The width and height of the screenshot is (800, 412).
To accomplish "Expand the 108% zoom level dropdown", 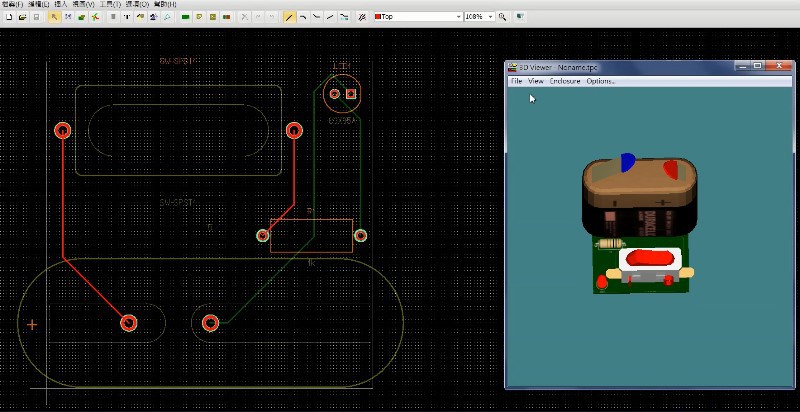I will coord(490,17).
